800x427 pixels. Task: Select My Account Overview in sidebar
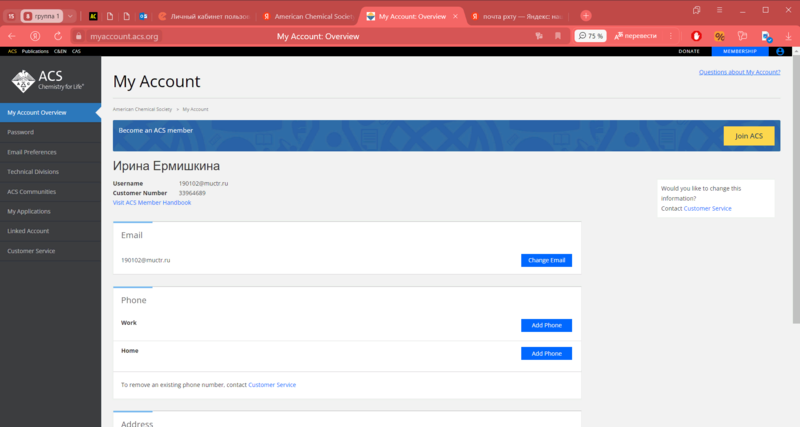tap(51, 112)
